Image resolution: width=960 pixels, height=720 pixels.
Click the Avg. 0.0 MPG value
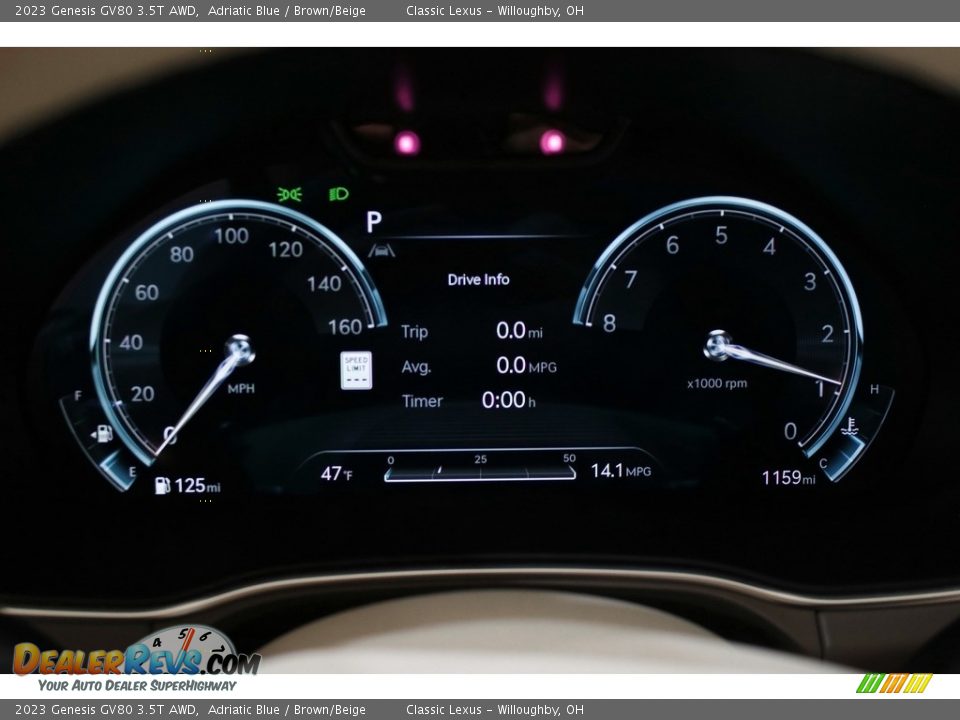tap(527, 366)
